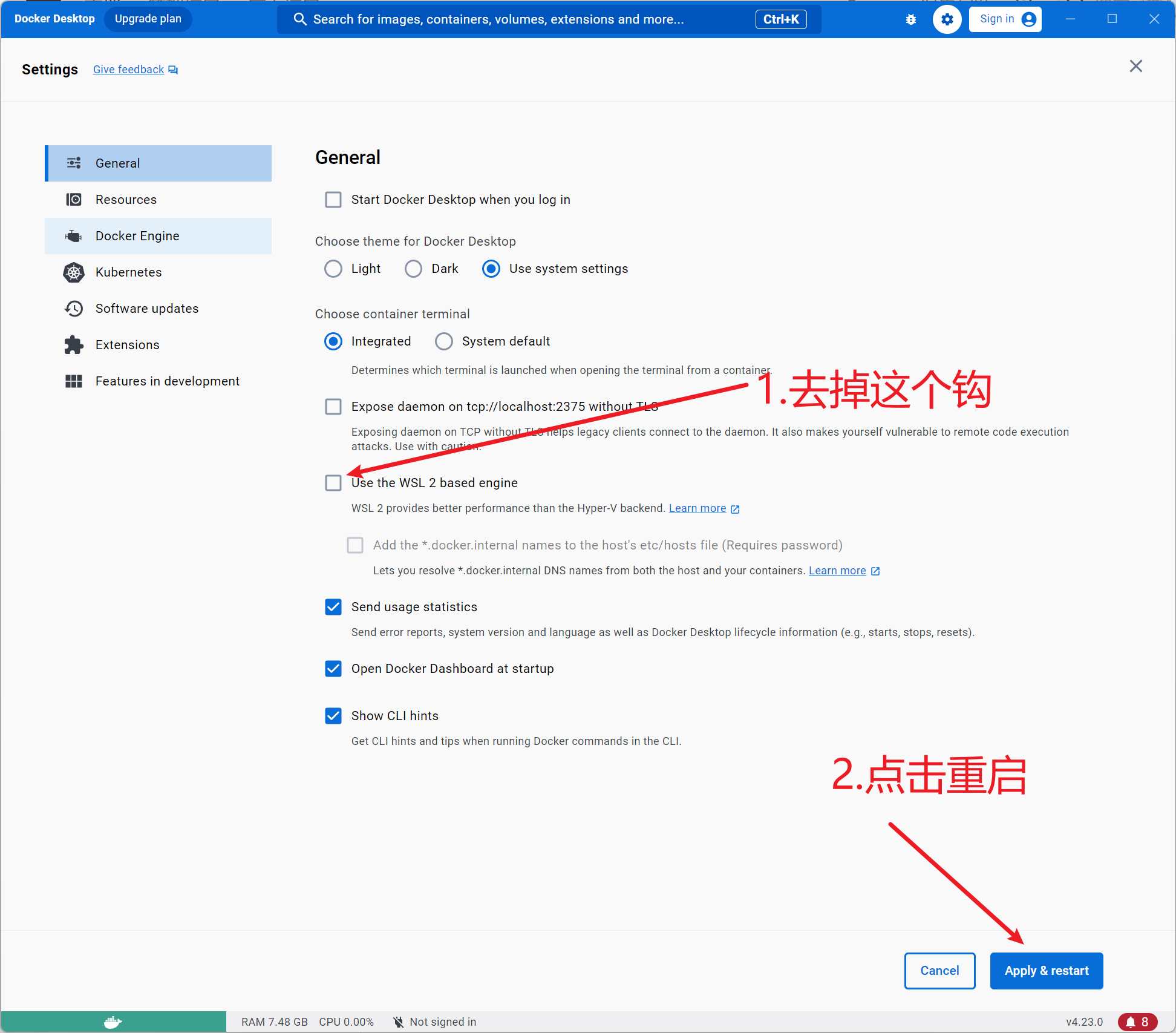
Task: Click the Upgrade plan button
Action: point(148,19)
